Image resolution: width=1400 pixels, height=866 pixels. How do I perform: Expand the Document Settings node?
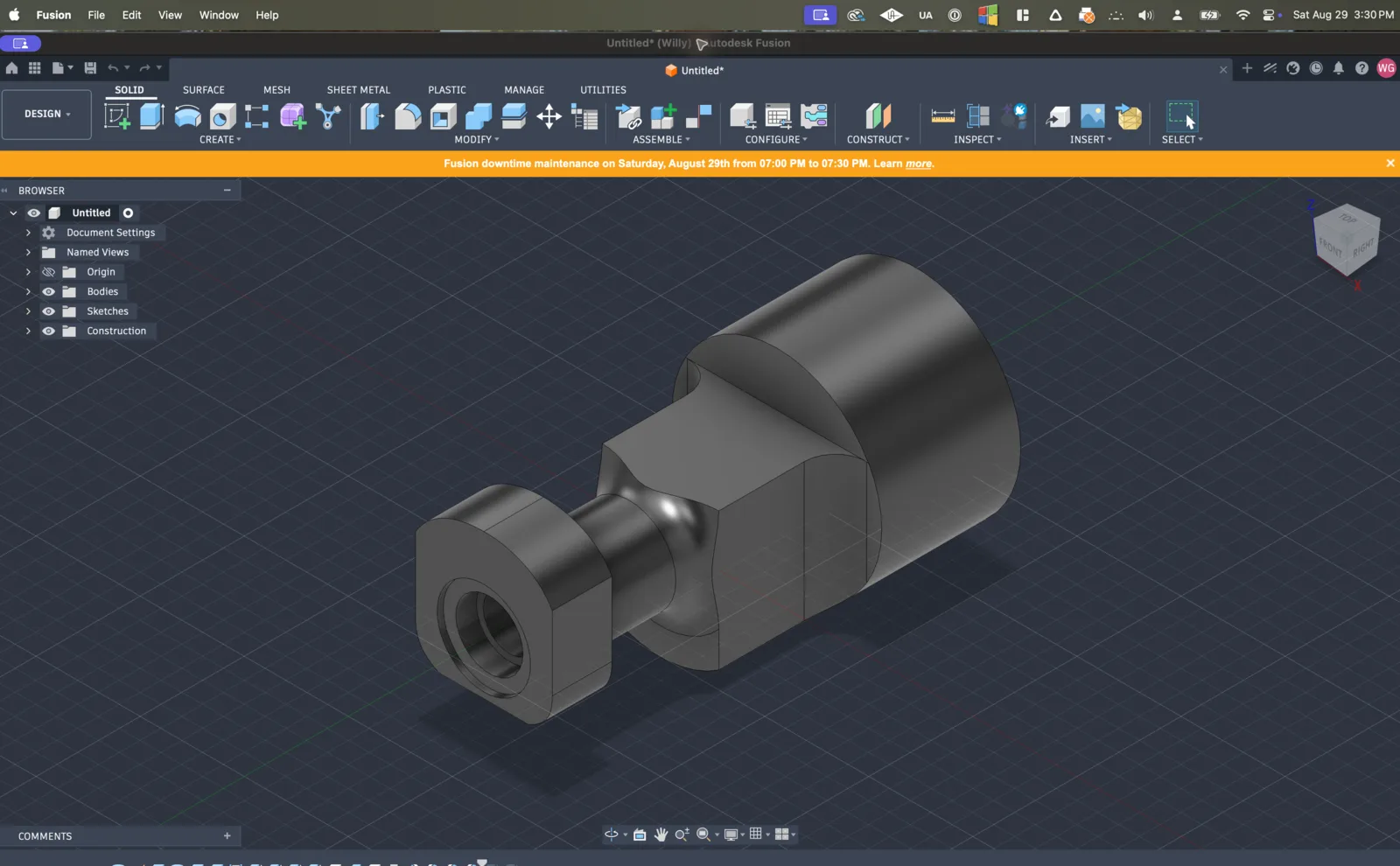tap(28, 233)
